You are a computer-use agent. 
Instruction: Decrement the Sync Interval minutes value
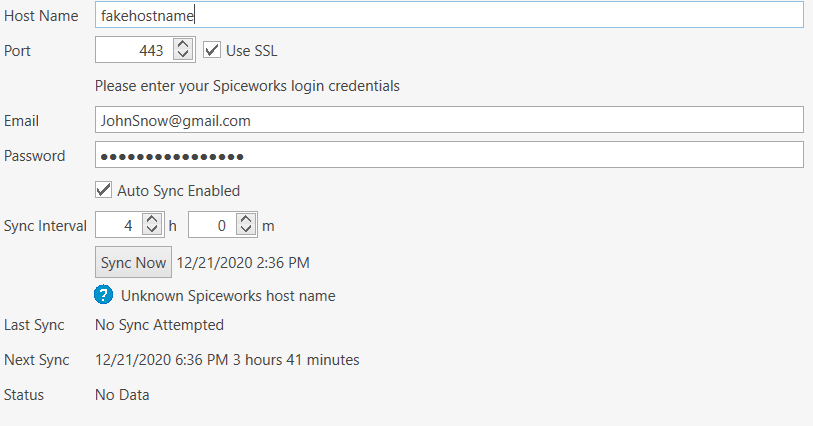point(245,231)
